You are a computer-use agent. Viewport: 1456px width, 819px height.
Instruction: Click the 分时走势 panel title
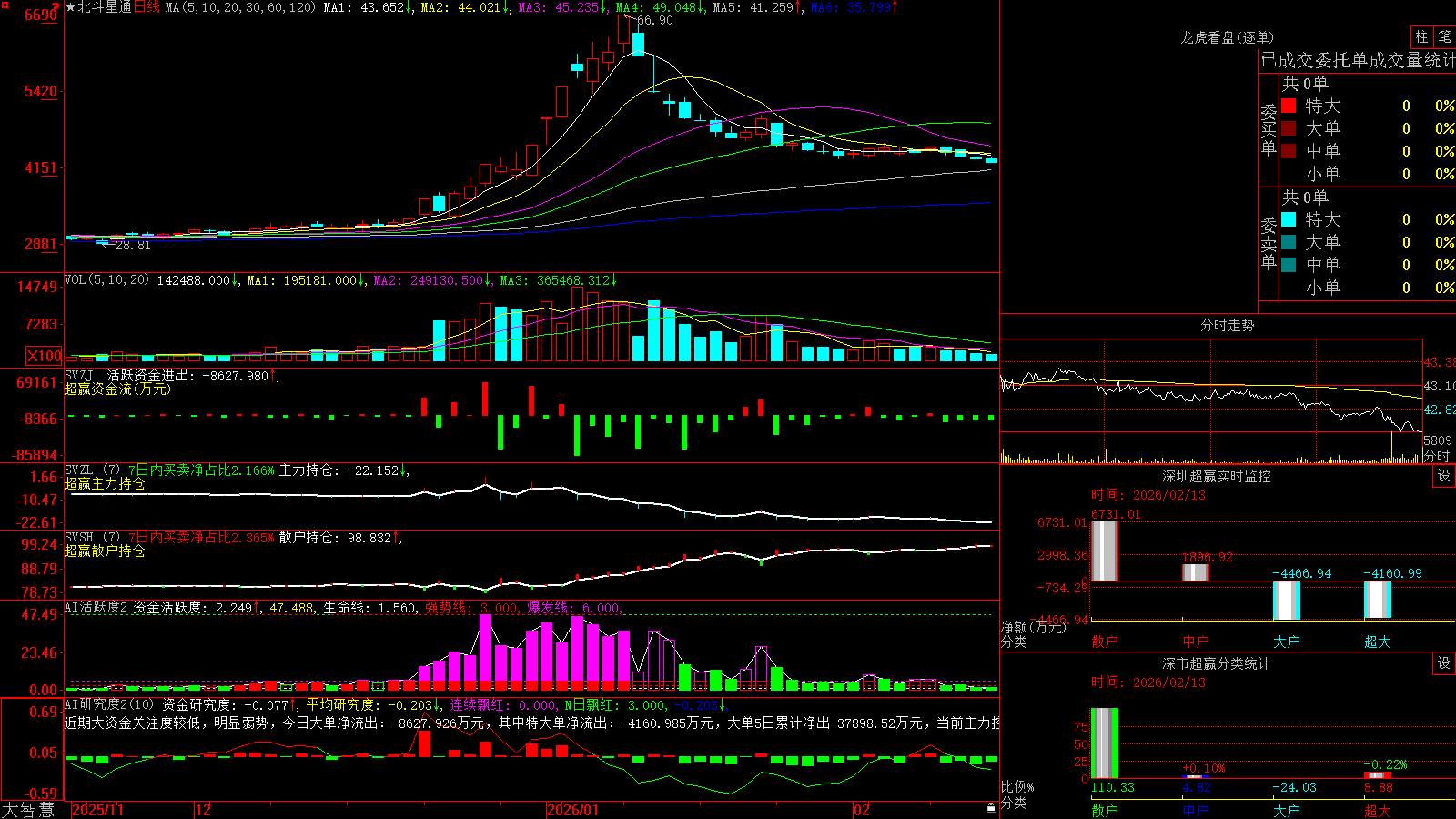[x=1228, y=325]
